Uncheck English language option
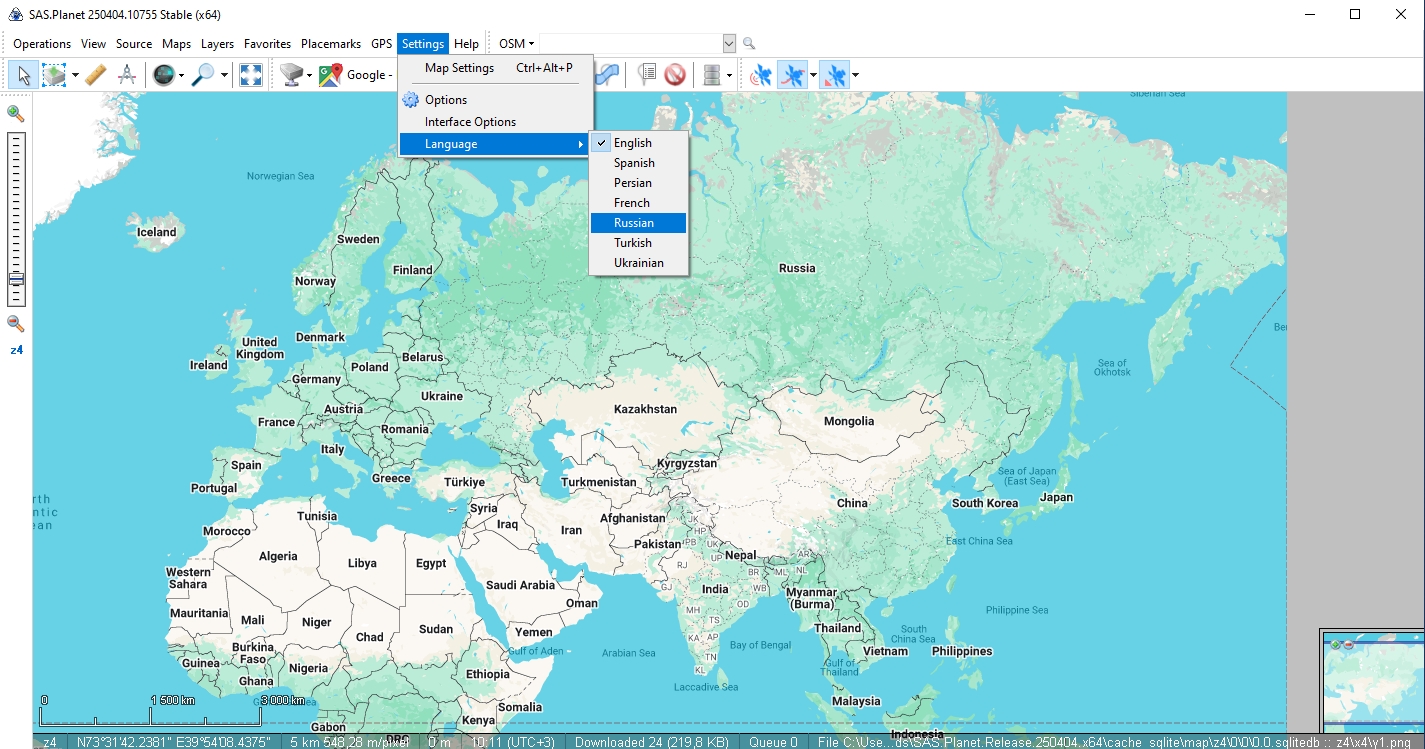The height and width of the screenshot is (749, 1425). (630, 142)
